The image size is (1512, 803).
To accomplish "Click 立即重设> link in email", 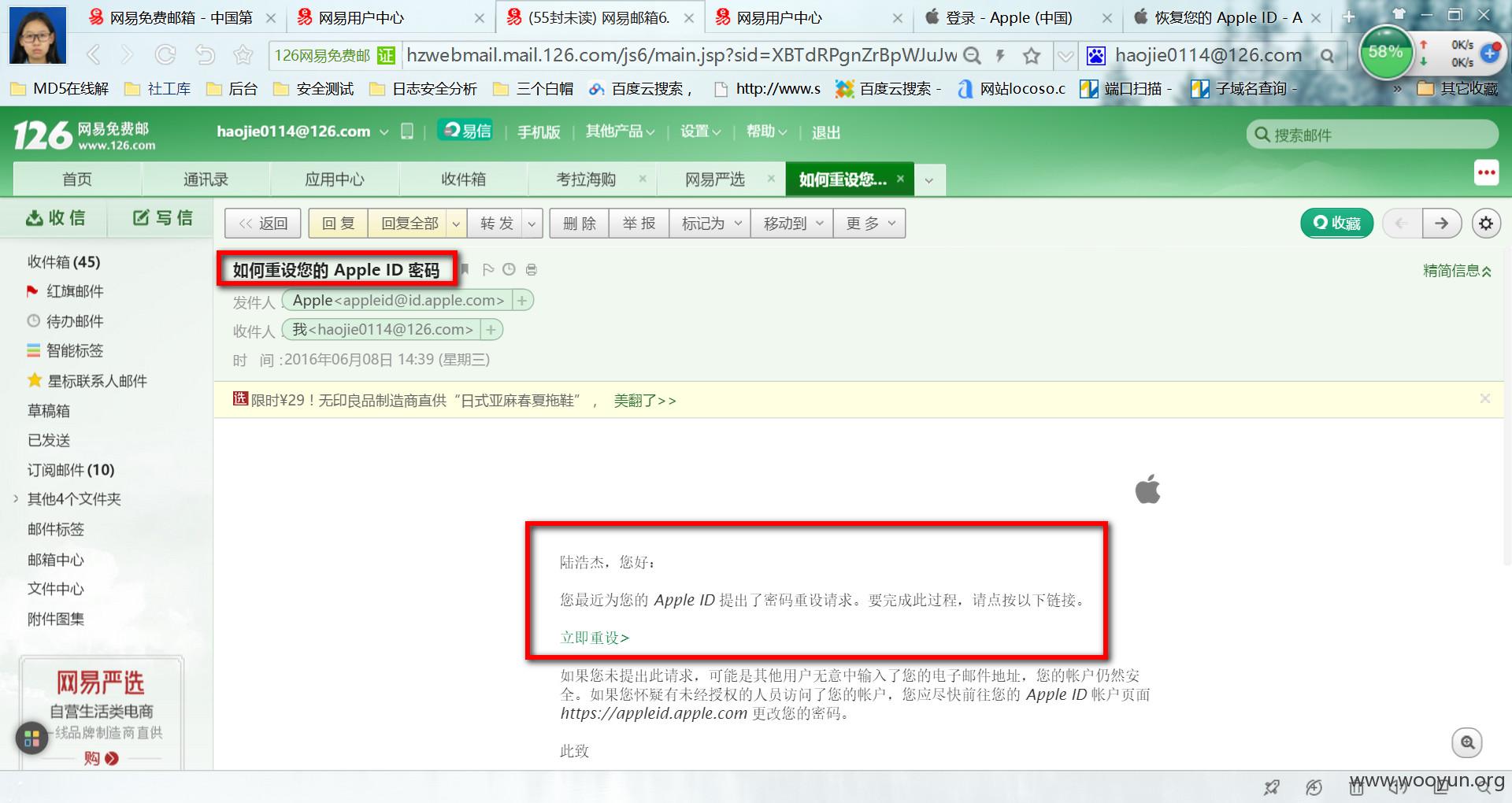I will click(x=595, y=638).
